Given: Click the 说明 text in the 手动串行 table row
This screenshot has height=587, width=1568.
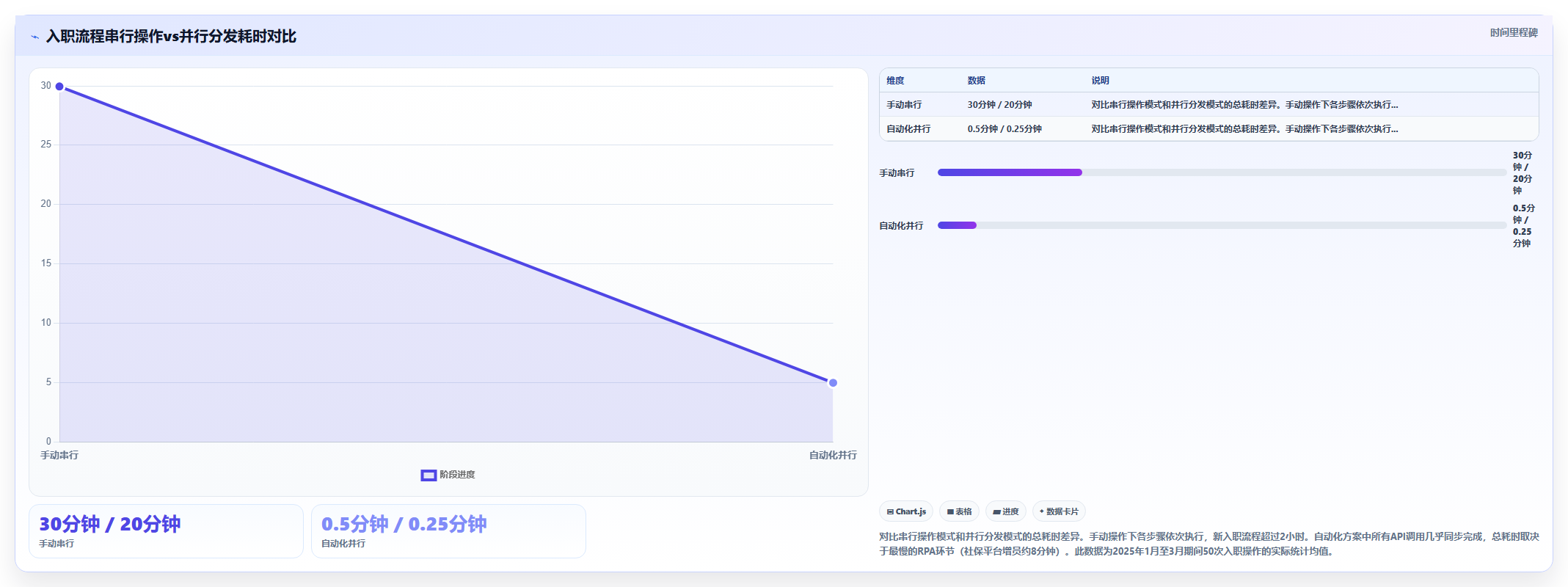Looking at the screenshot, I should coord(1244,105).
